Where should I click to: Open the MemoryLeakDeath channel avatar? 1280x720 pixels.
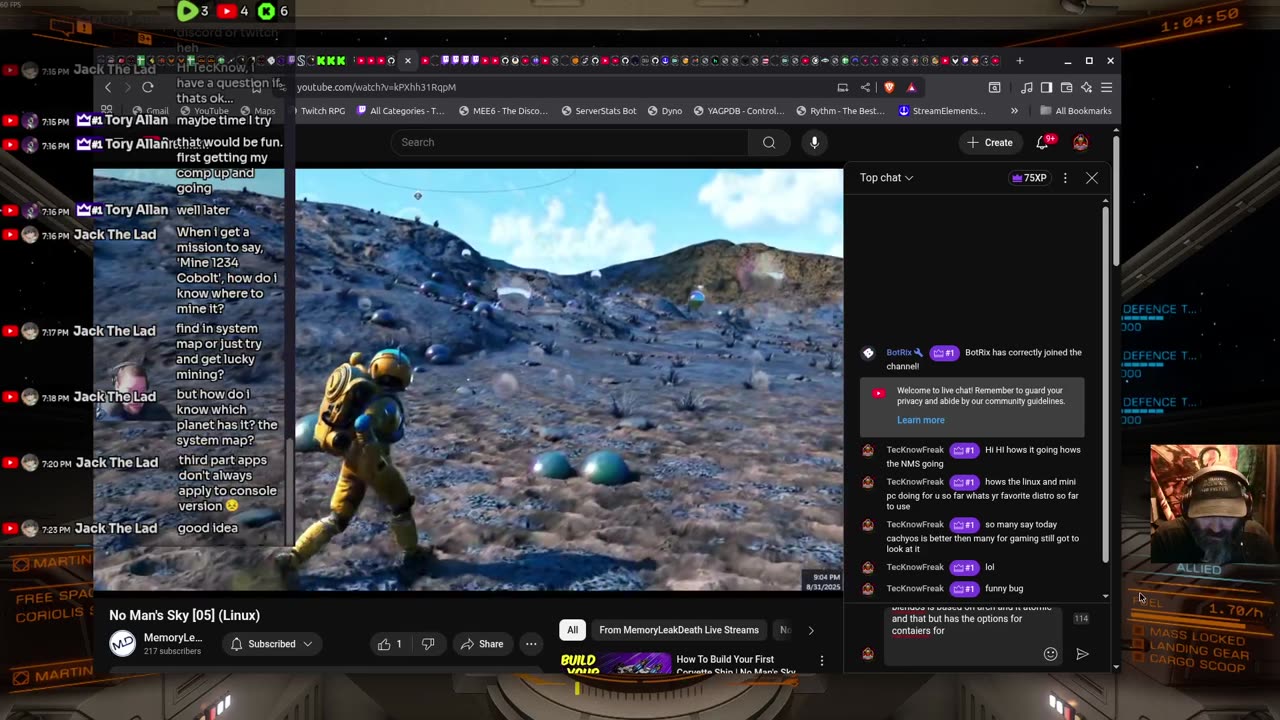click(x=122, y=643)
